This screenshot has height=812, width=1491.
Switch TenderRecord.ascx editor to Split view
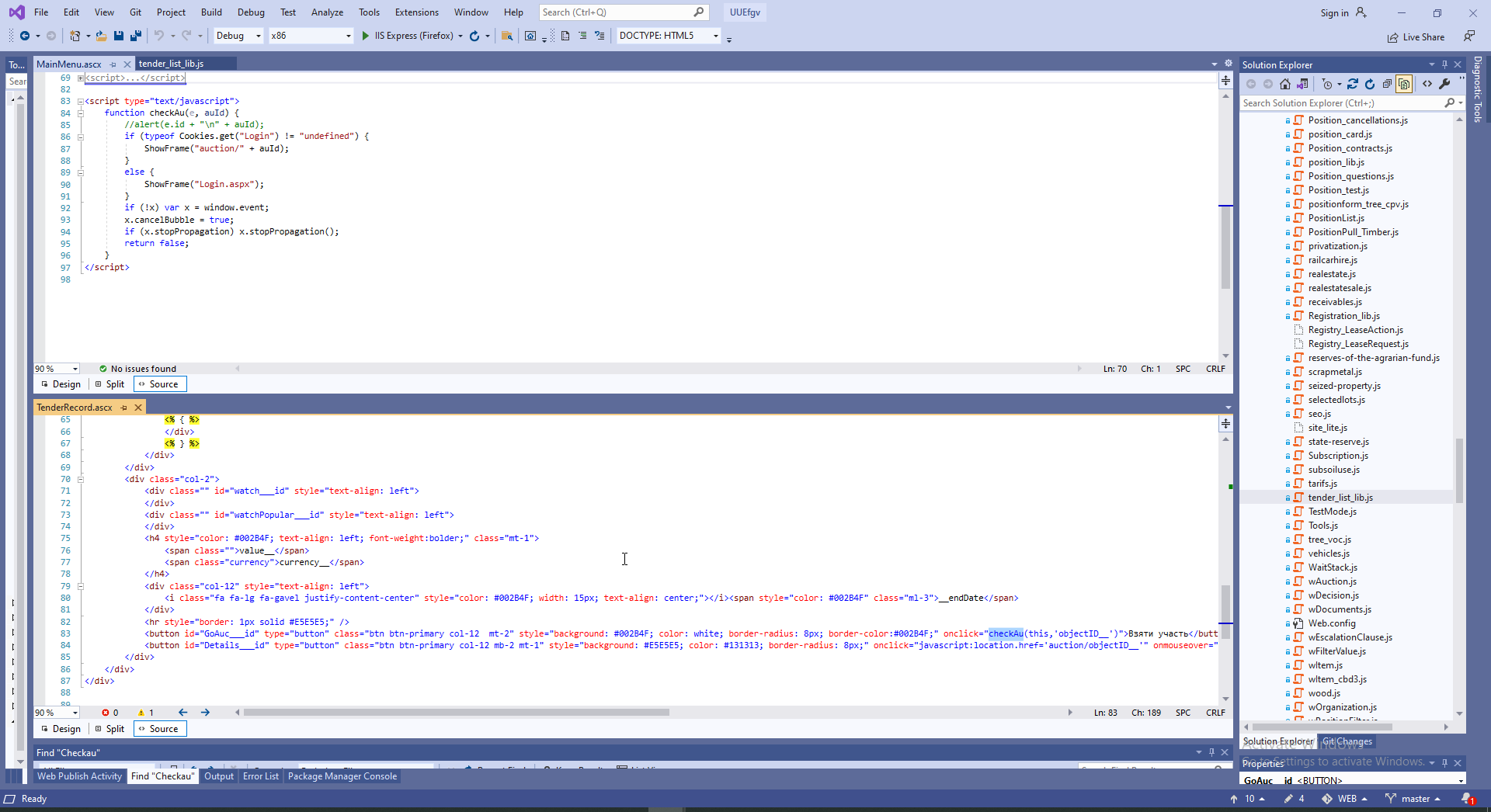pyautogui.click(x=109, y=729)
